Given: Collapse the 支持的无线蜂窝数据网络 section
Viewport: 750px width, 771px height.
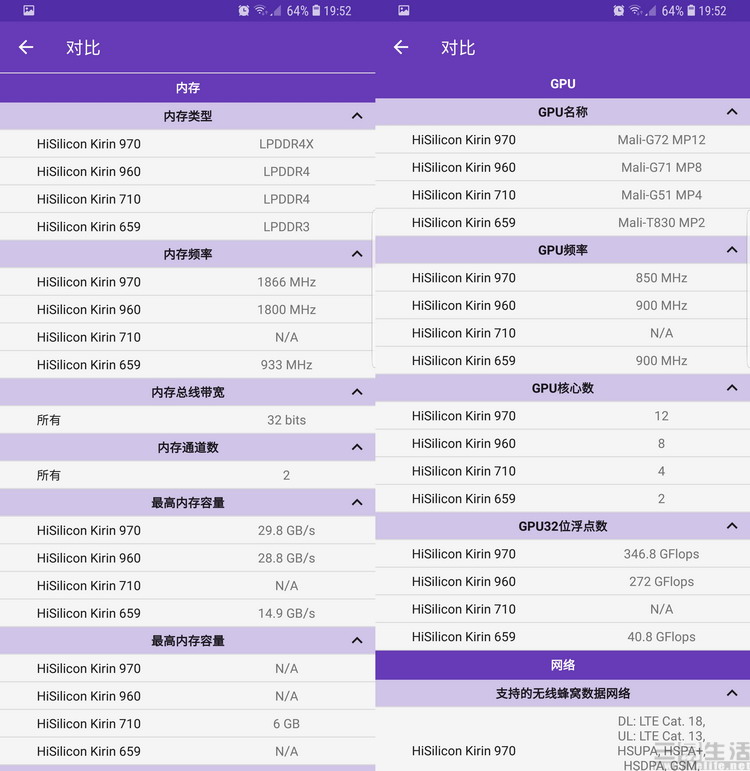Looking at the screenshot, I should click(x=732, y=693).
